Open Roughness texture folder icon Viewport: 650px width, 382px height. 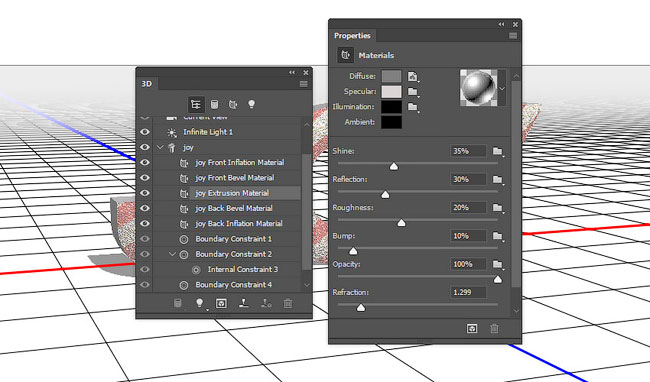click(x=498, y=208)
